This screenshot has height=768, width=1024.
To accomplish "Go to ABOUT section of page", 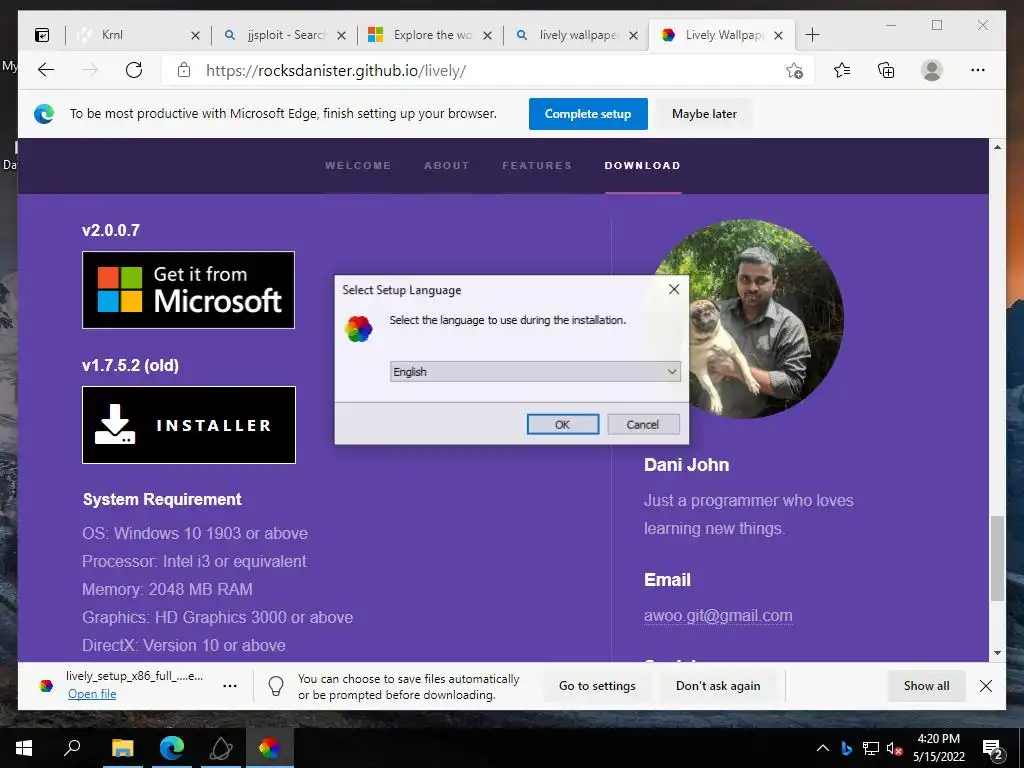I will click(447, 166).
